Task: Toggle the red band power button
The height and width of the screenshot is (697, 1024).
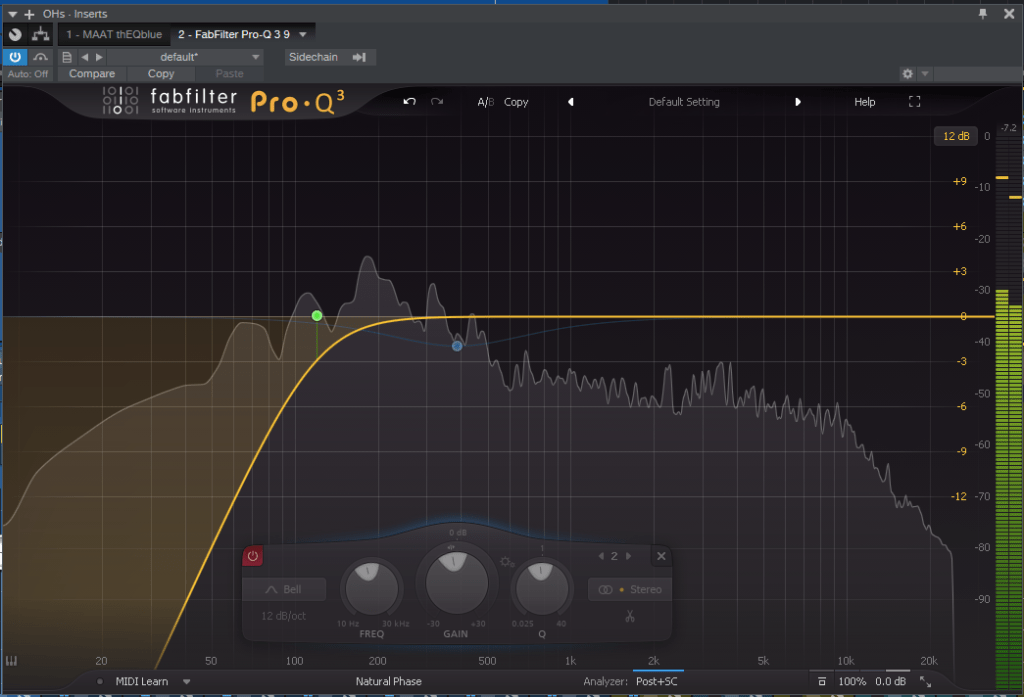Action: [253, 556]
